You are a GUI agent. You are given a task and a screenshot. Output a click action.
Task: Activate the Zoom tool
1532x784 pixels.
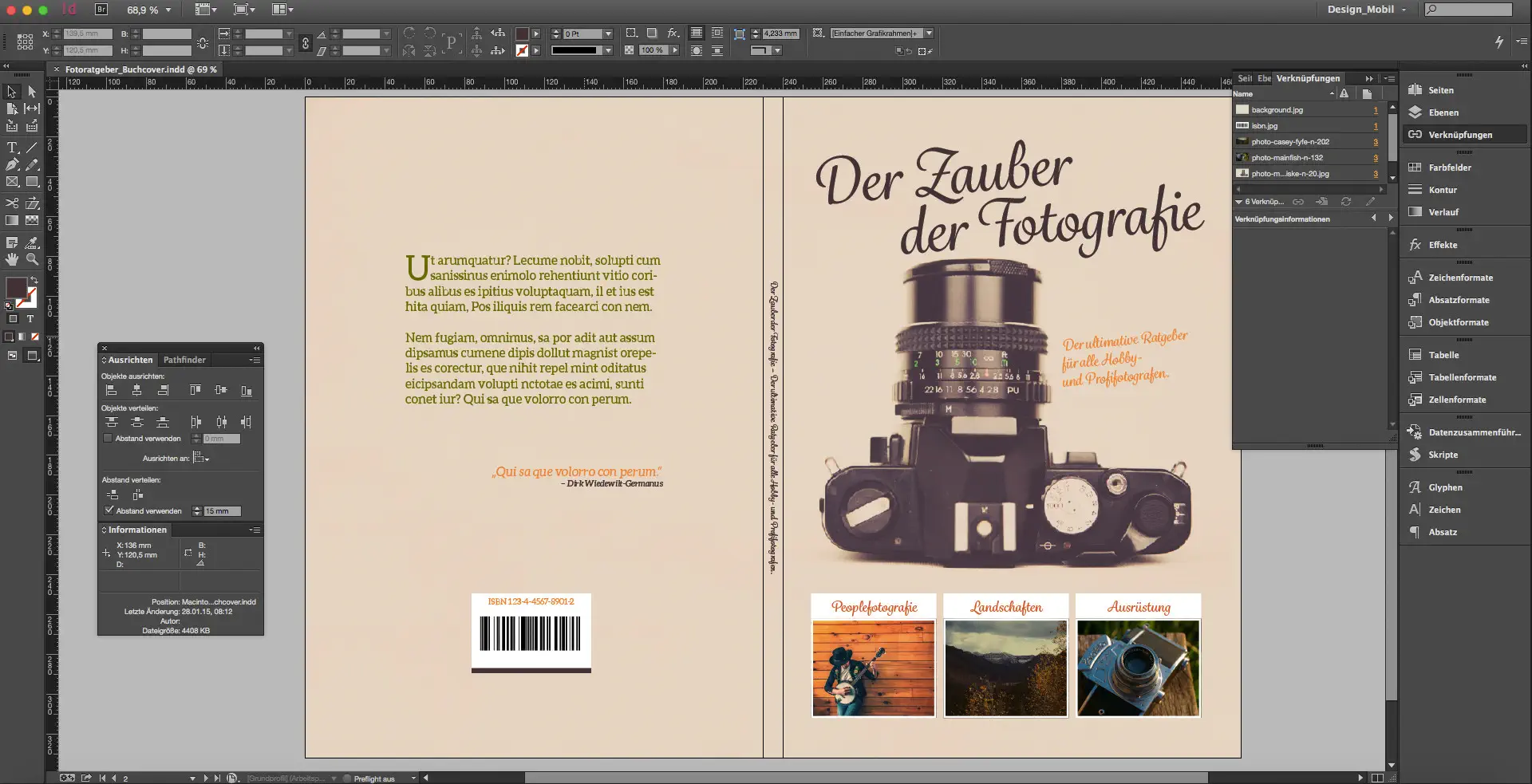pyautogui.click(x=33, y=260)
